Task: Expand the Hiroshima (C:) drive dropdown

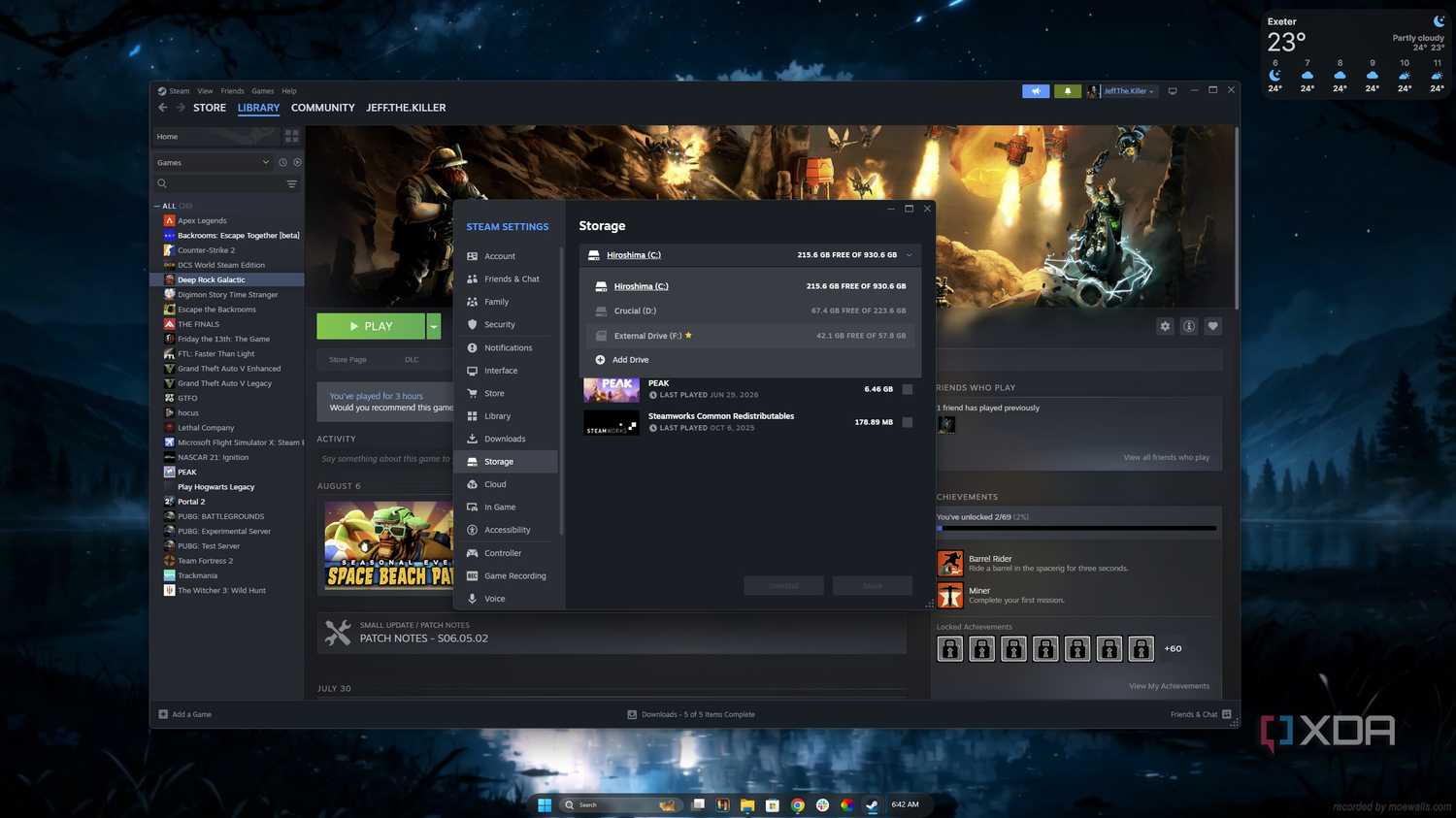Action: coord(750,255)
